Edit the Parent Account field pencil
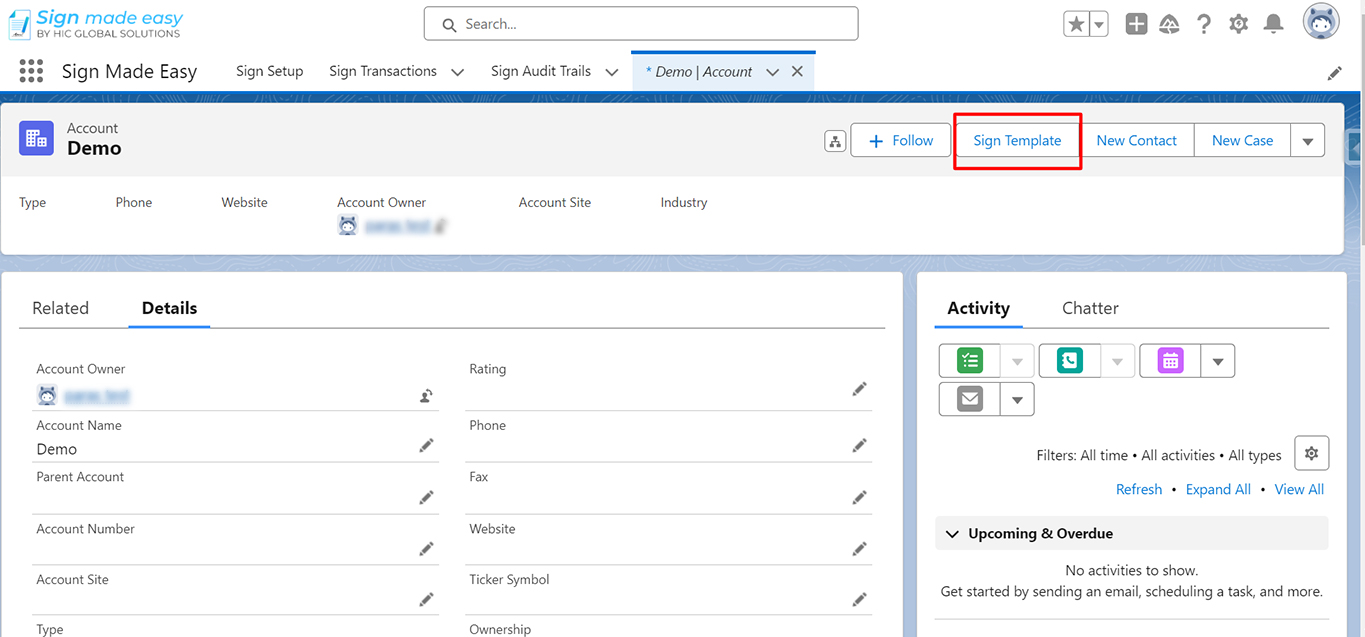 [x=426, y=497]
